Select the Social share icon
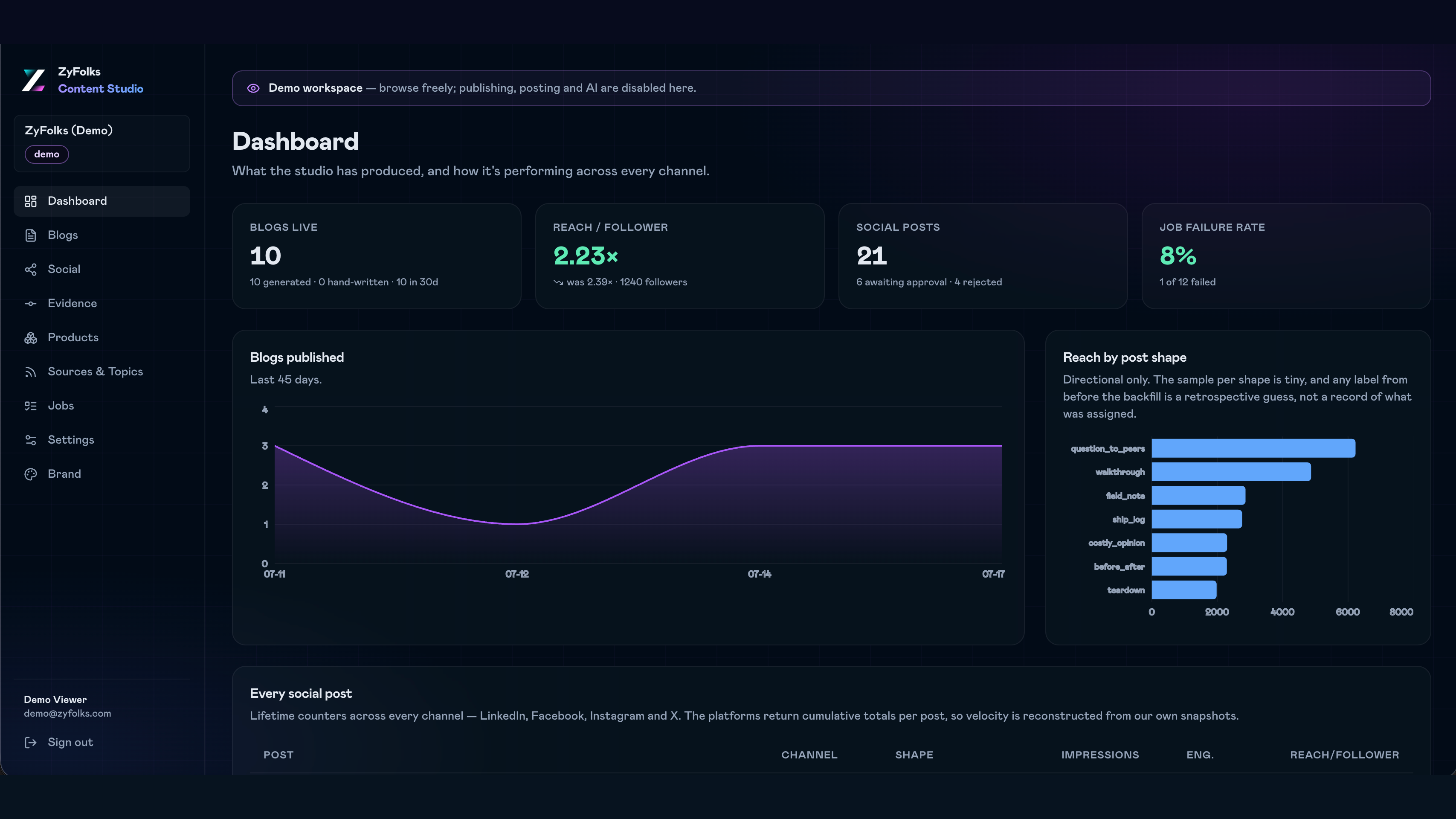Viewport: 1456px width, 819px height. tap(31, 270)
